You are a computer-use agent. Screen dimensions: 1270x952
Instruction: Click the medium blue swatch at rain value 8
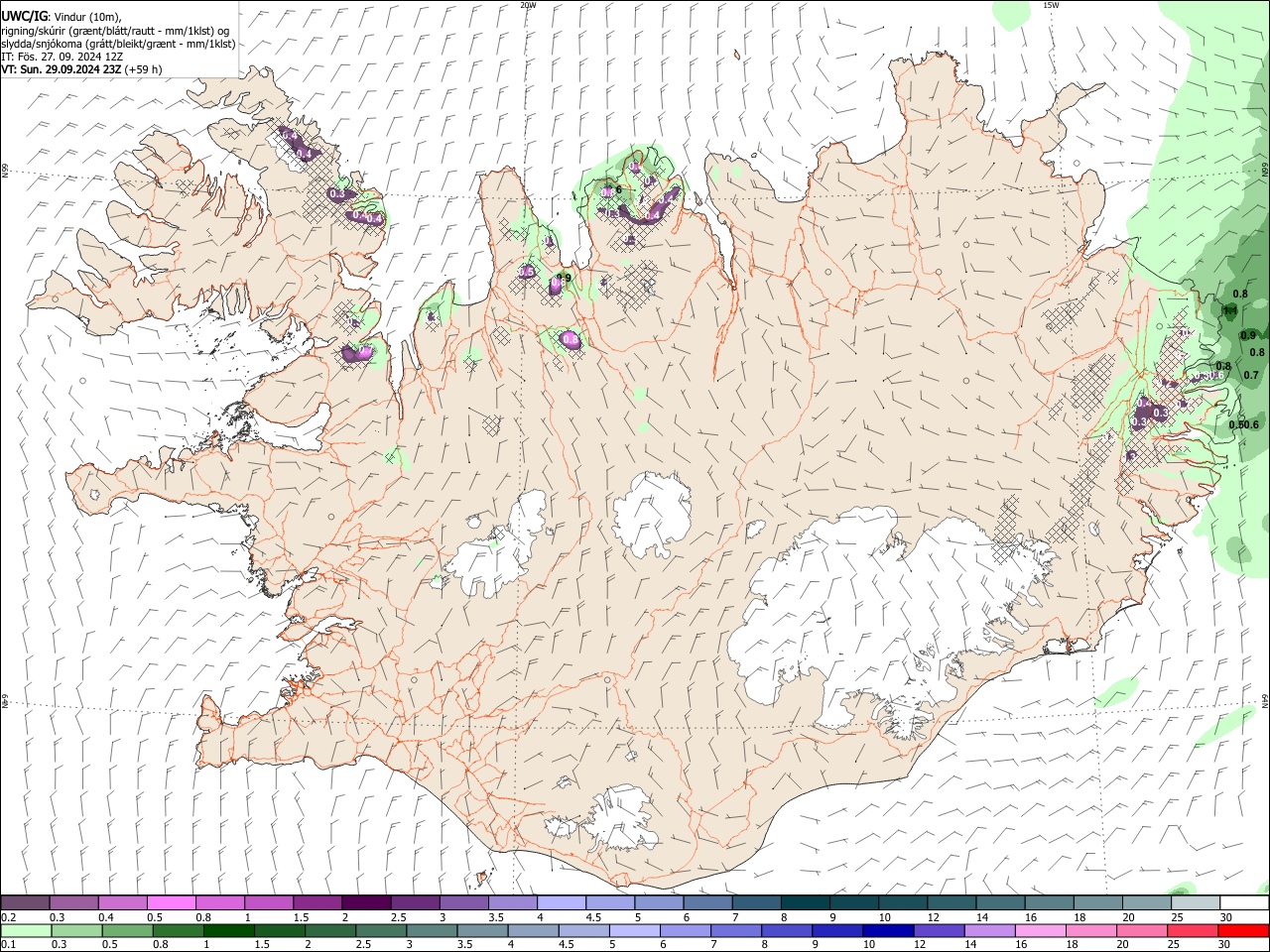click(786, 930)
